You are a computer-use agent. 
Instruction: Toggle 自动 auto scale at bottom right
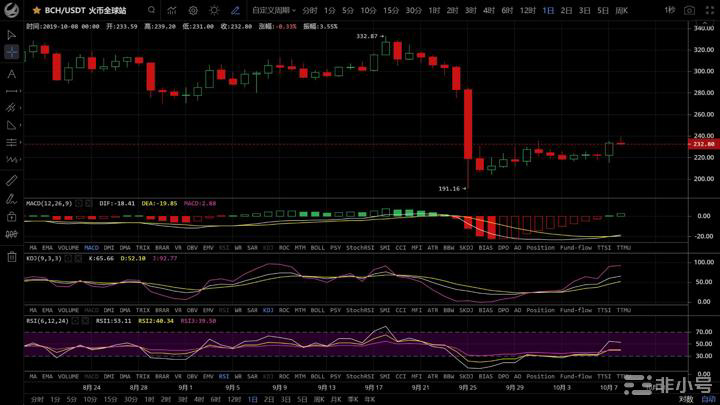point(708,399)
